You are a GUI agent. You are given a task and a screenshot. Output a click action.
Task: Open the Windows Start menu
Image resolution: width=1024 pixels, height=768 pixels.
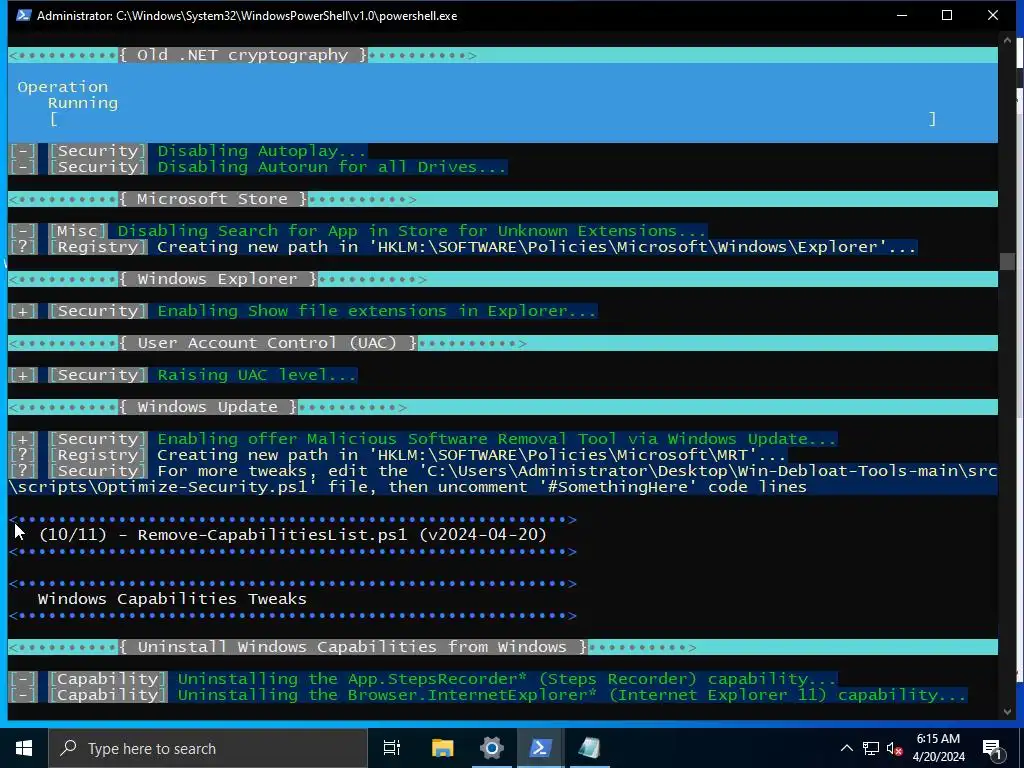point(24,748)
